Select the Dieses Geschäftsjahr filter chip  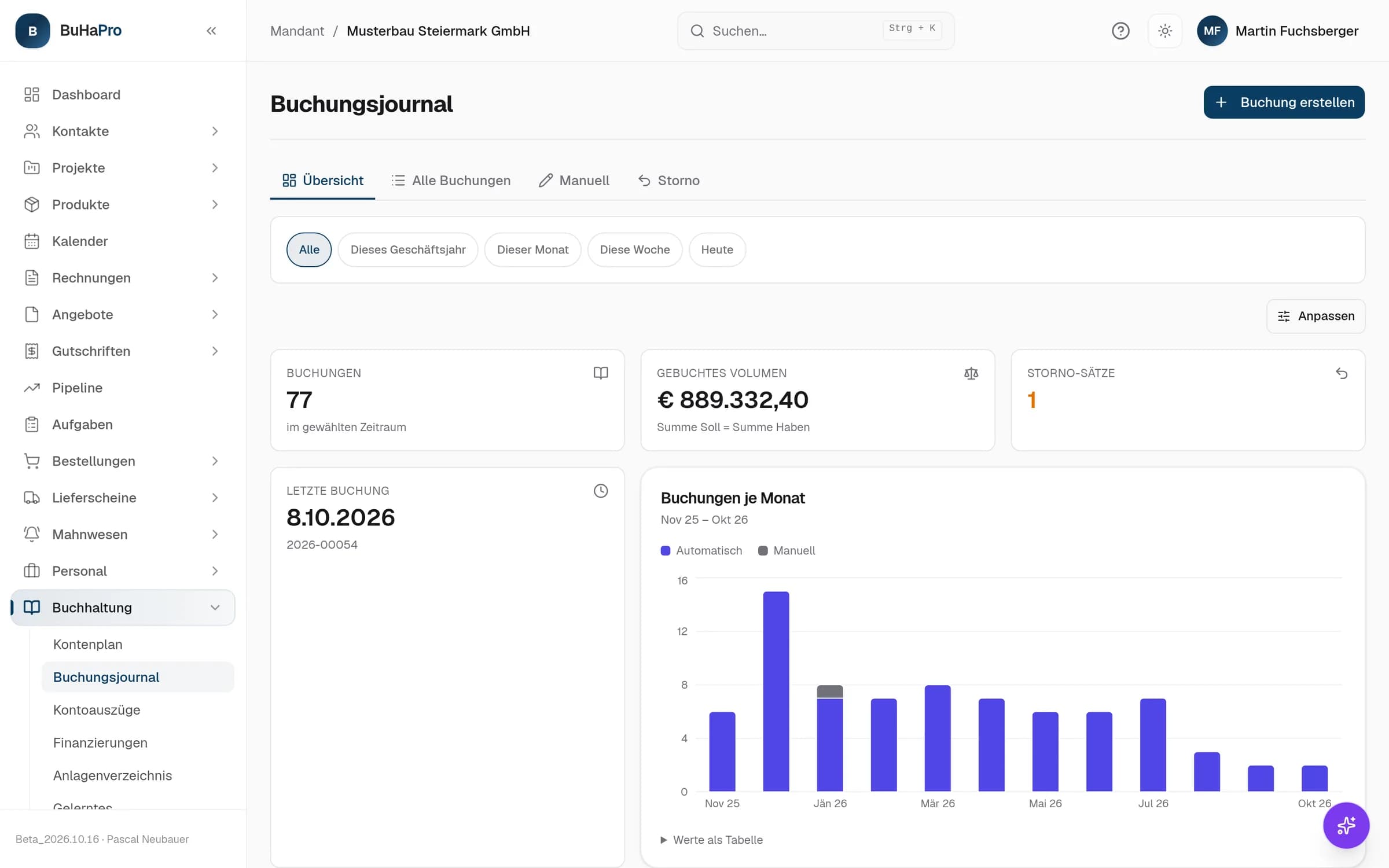point(408,249)
